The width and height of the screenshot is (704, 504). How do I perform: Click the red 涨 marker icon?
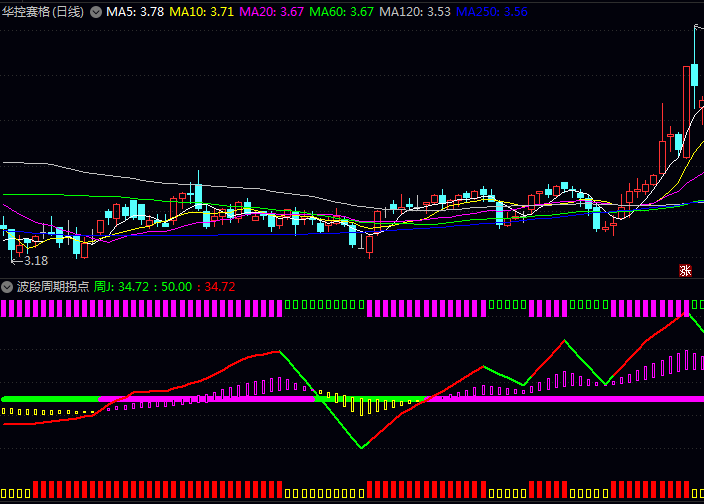point(686,269)
